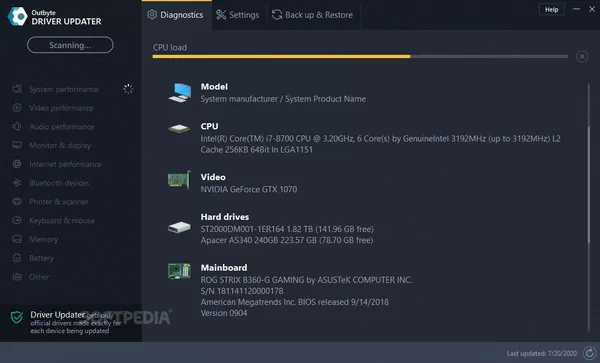Click the Scanning... button
Viewport: 600px width, 363px height.
click(70, 45)
